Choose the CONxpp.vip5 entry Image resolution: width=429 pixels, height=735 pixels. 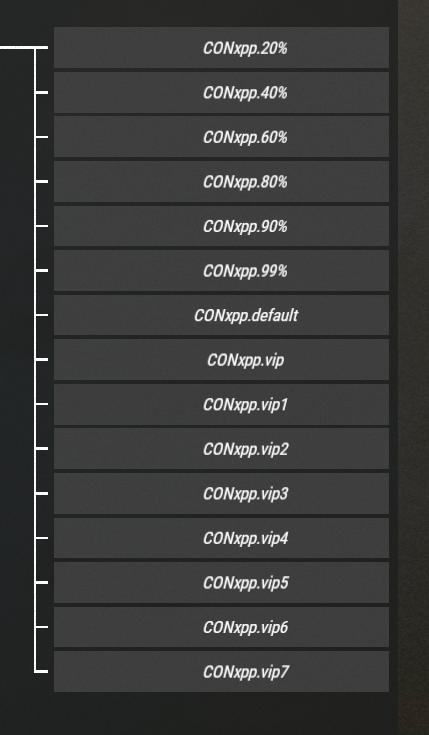click(221, 583)
